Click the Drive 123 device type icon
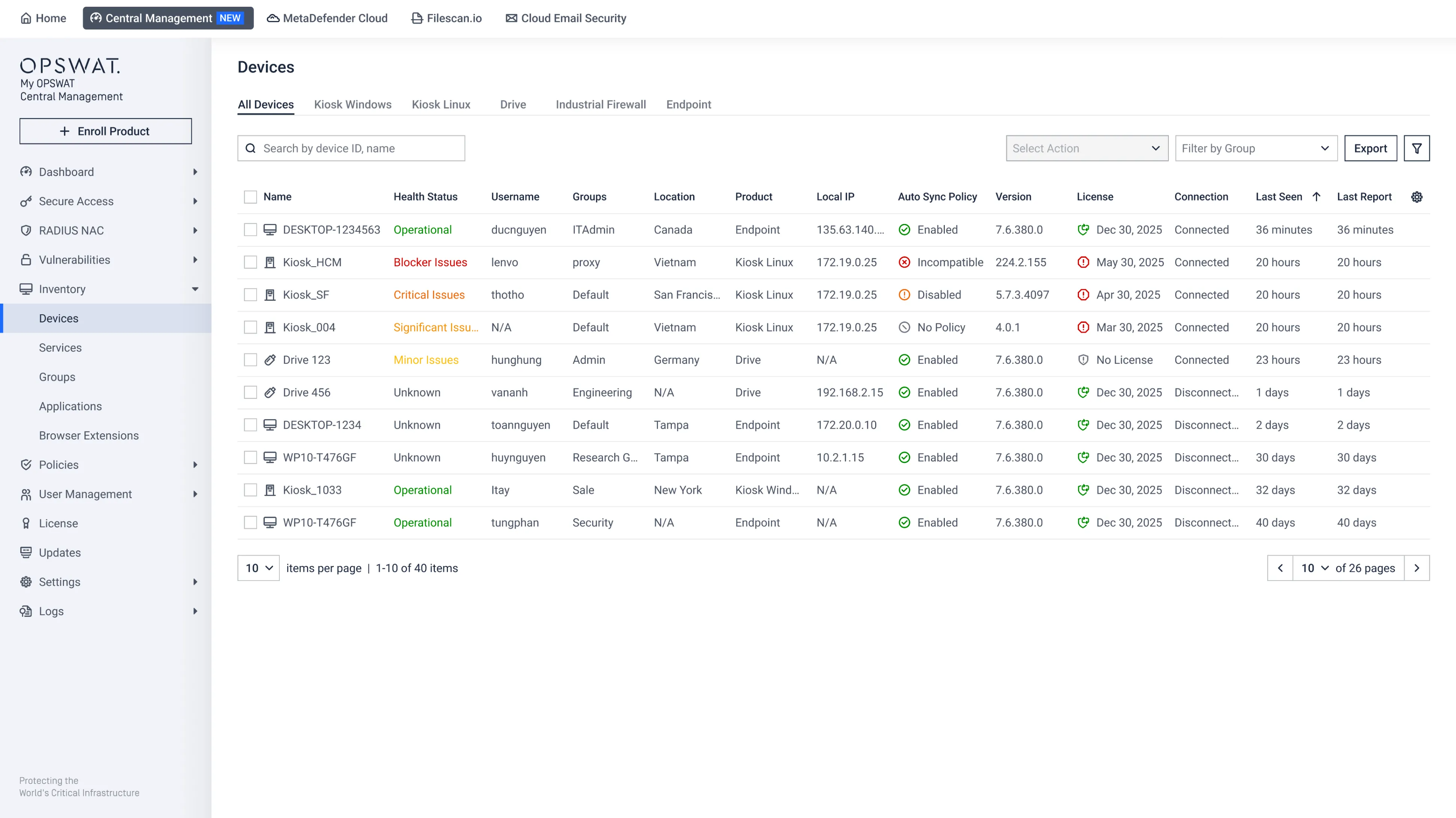The width and height of the screenshot is (1456, 818). tap(270, 360)
